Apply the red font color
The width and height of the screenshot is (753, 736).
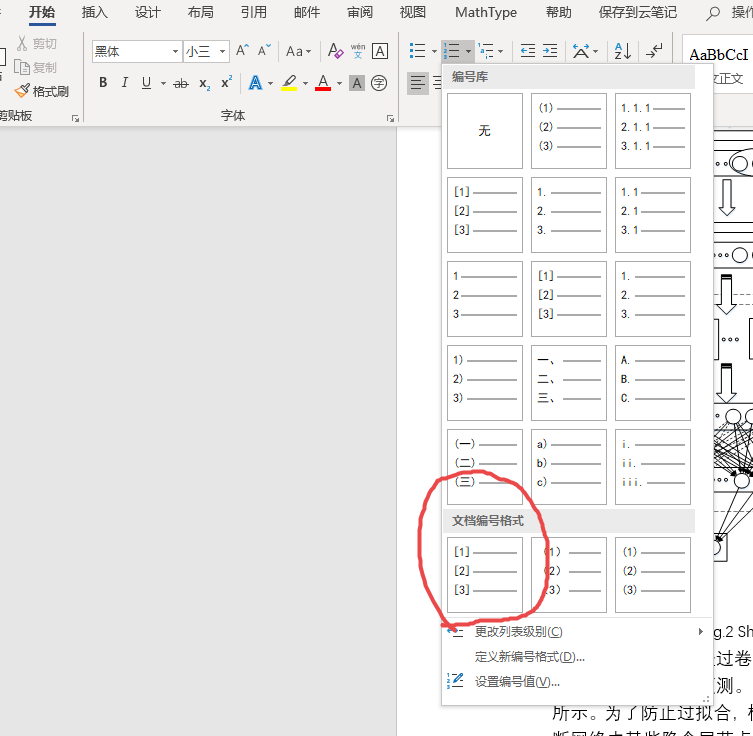323,83
